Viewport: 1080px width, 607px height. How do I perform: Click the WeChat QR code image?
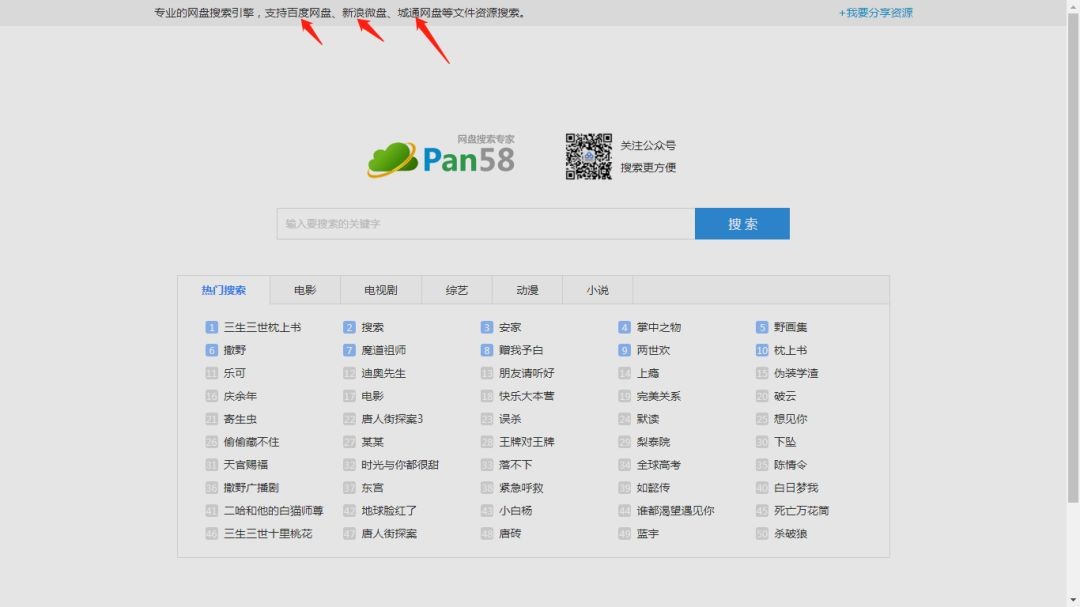click(588, 156)
